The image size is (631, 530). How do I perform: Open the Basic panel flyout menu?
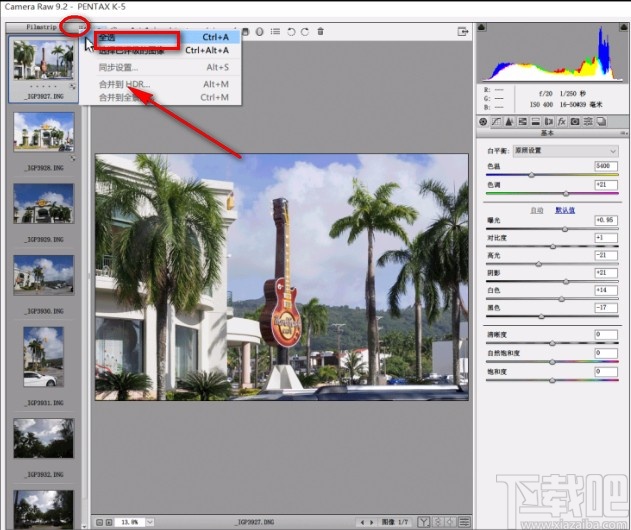pyautogui.click(x=623, y=133)
